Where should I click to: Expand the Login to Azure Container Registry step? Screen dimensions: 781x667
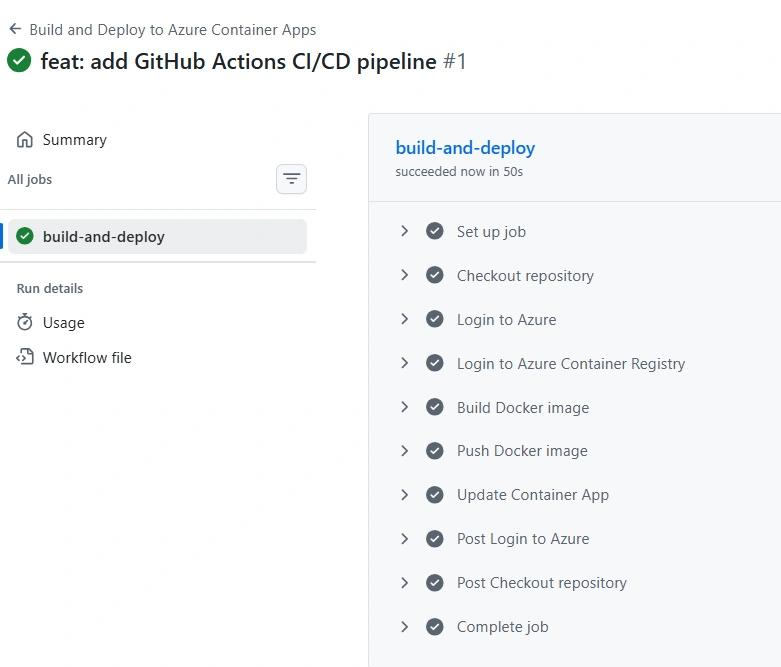404,363
